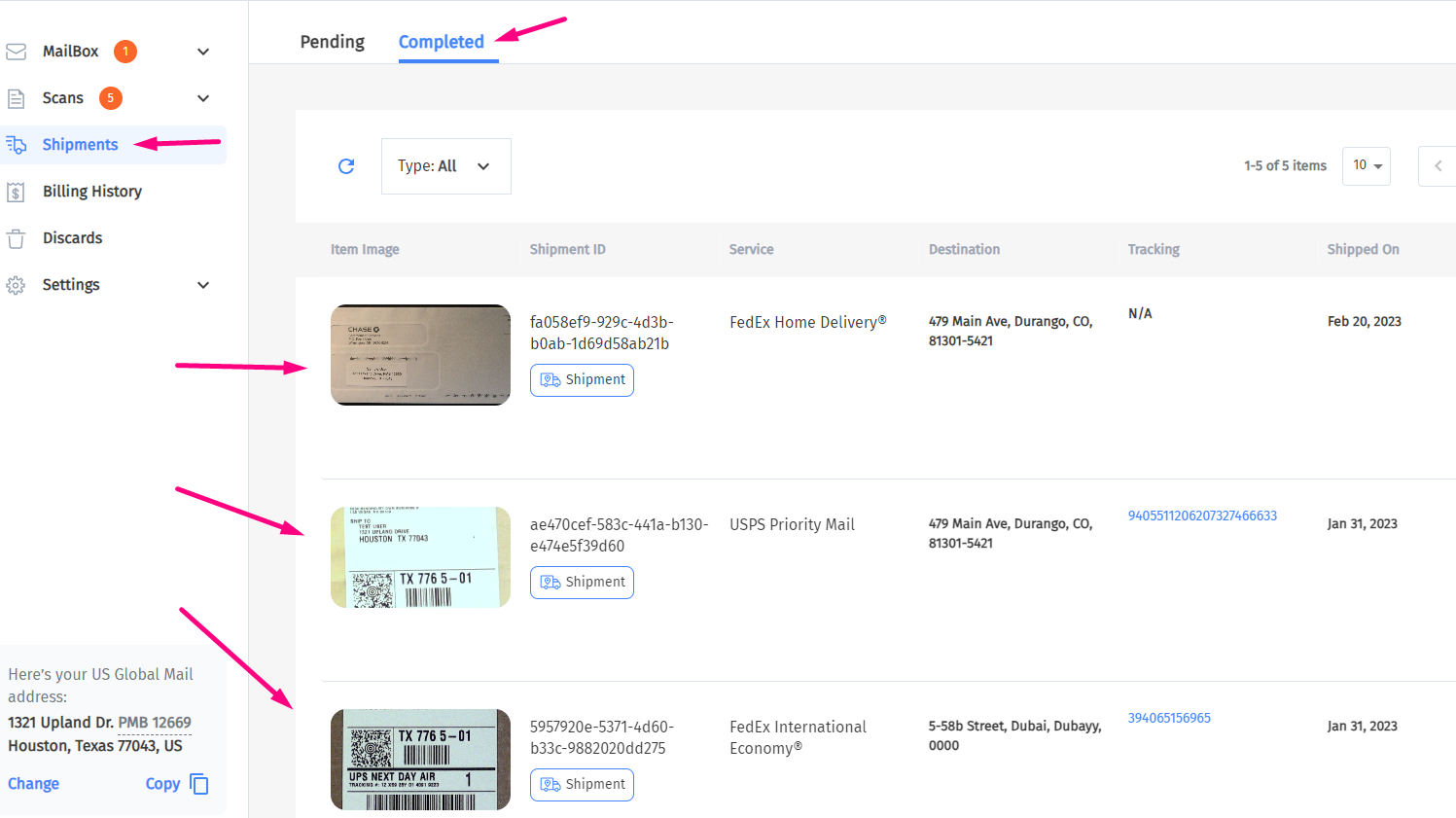Click the Scans document icon
Viewport: 1456px width, 818px height.
coord(16,98)
